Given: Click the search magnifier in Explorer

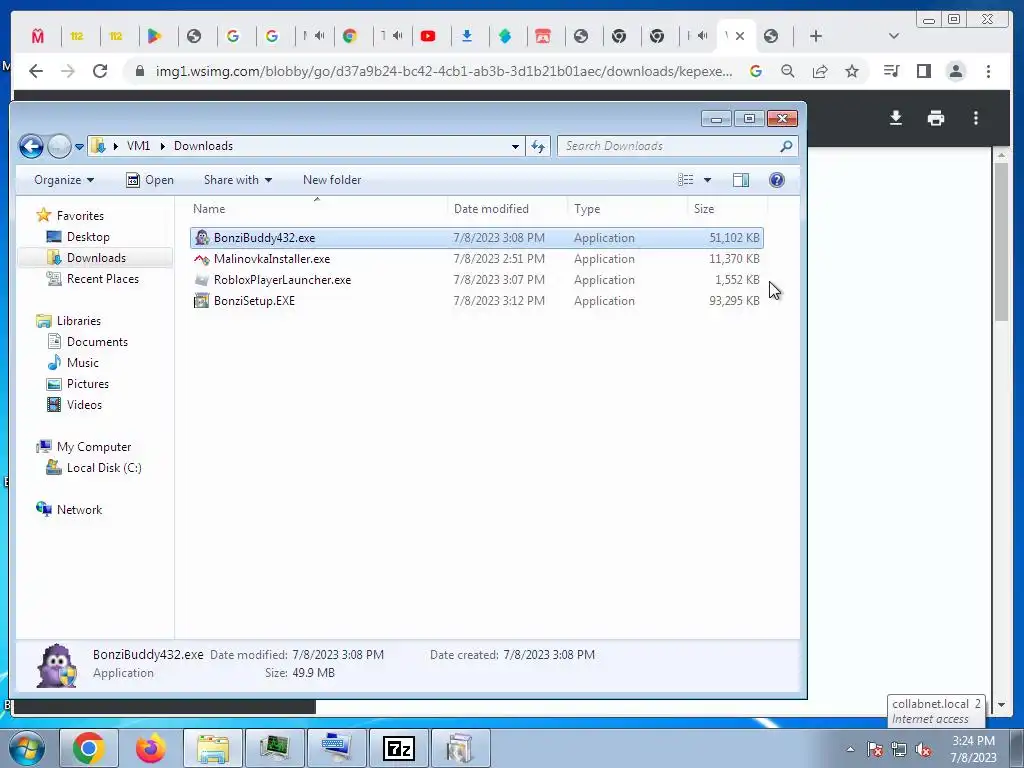Looking at the screenshot, I should click(x=786, y=146).
